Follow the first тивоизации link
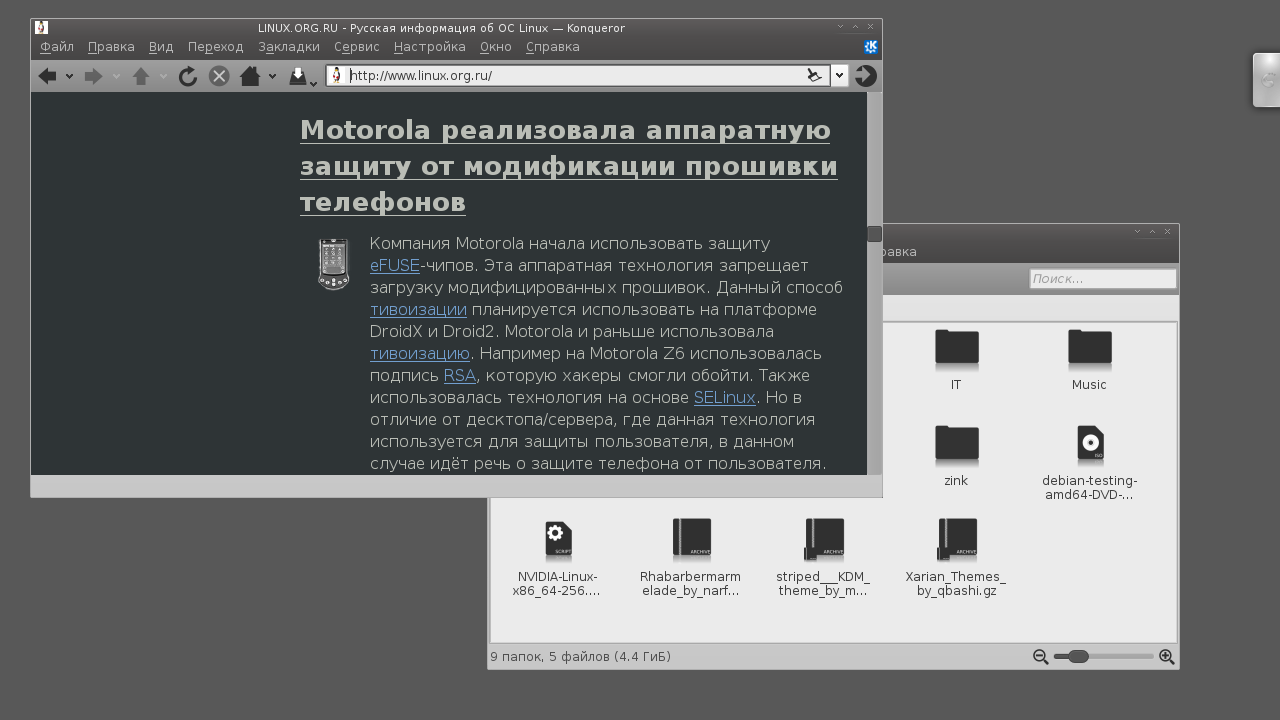The image size is (1280, 720). [x=418, y=310]
